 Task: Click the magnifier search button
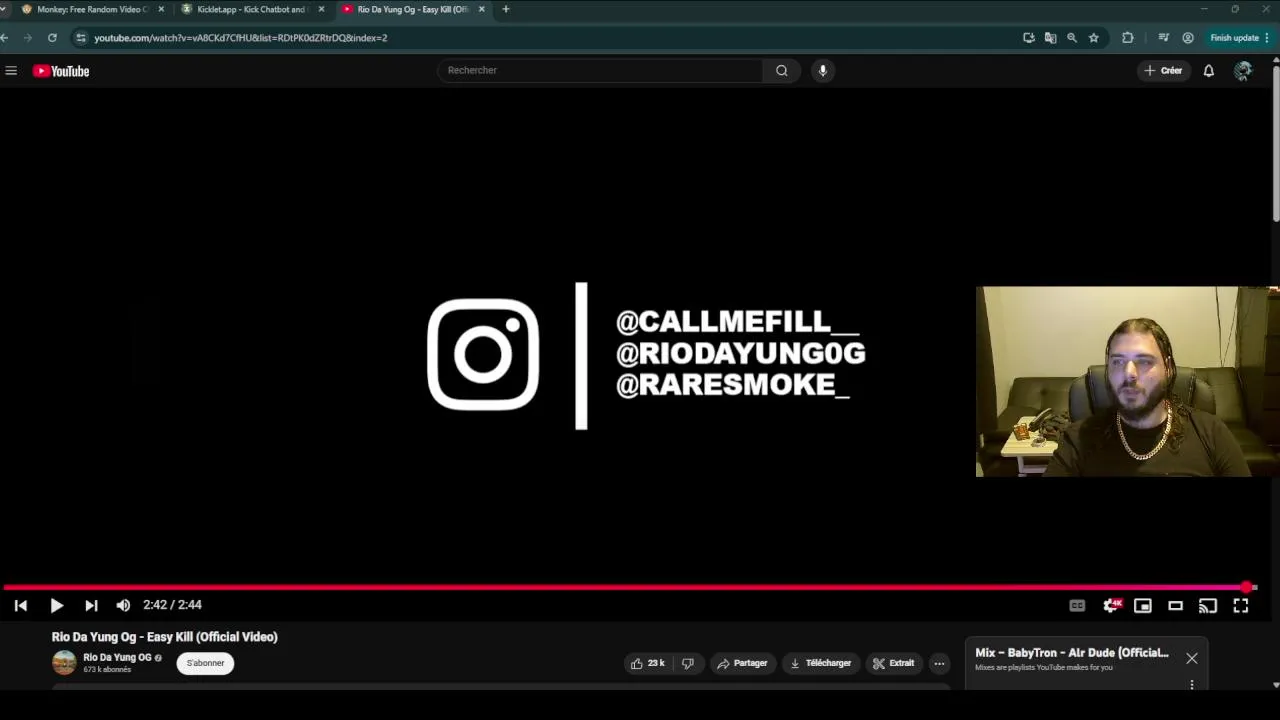(782, 70)
